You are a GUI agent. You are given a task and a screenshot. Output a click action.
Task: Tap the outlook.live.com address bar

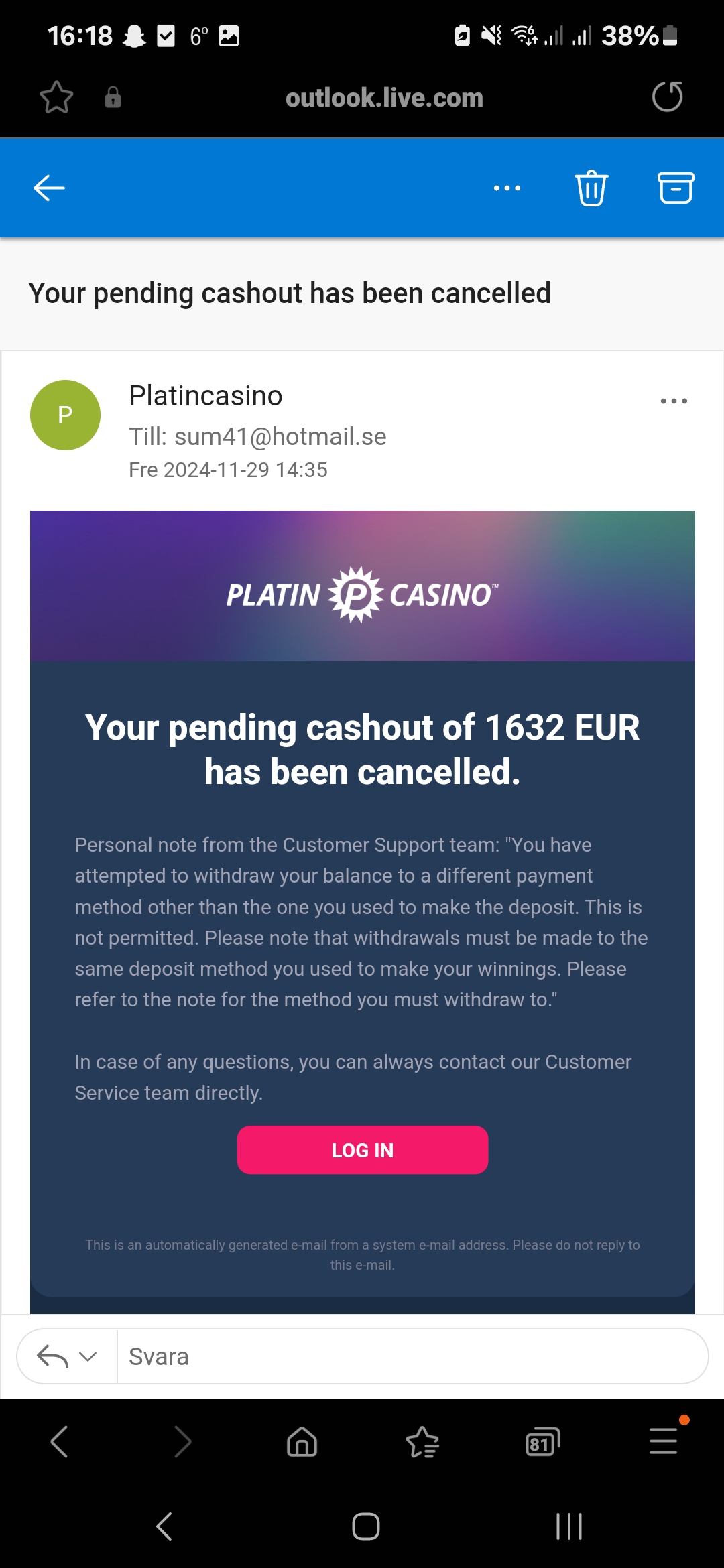point(384,98)
